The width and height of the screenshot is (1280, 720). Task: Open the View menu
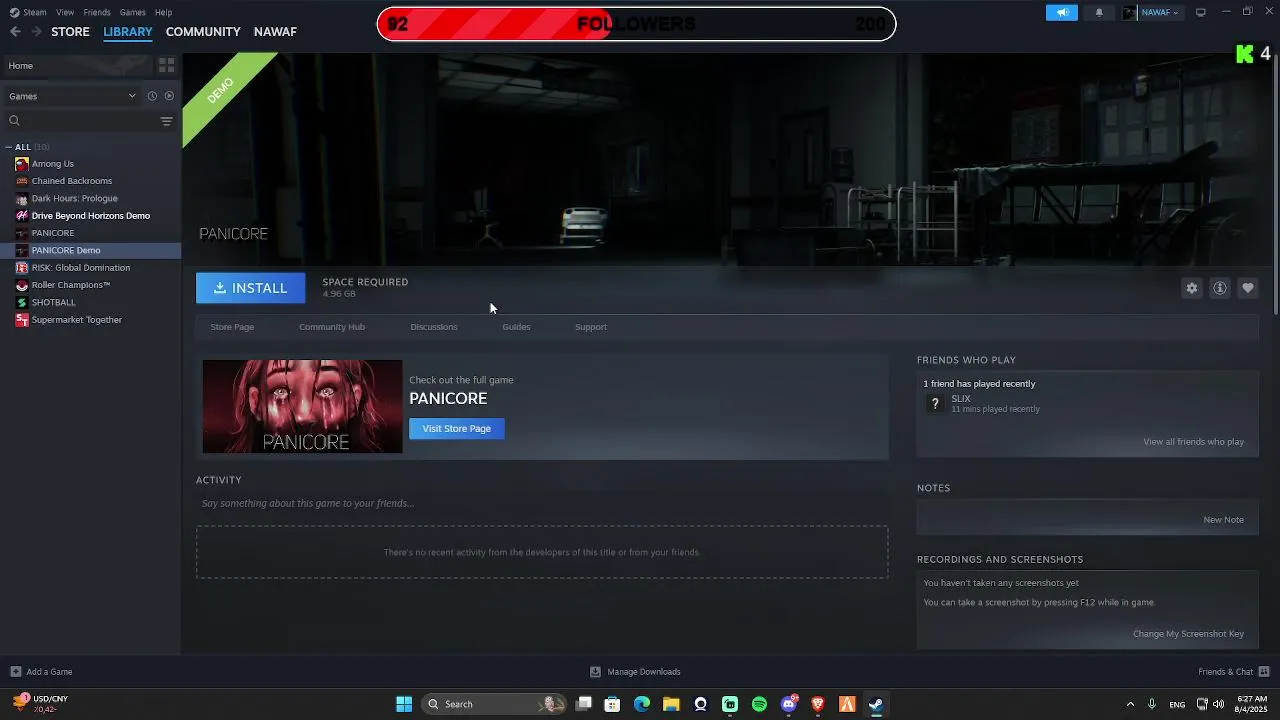point(65,12)
